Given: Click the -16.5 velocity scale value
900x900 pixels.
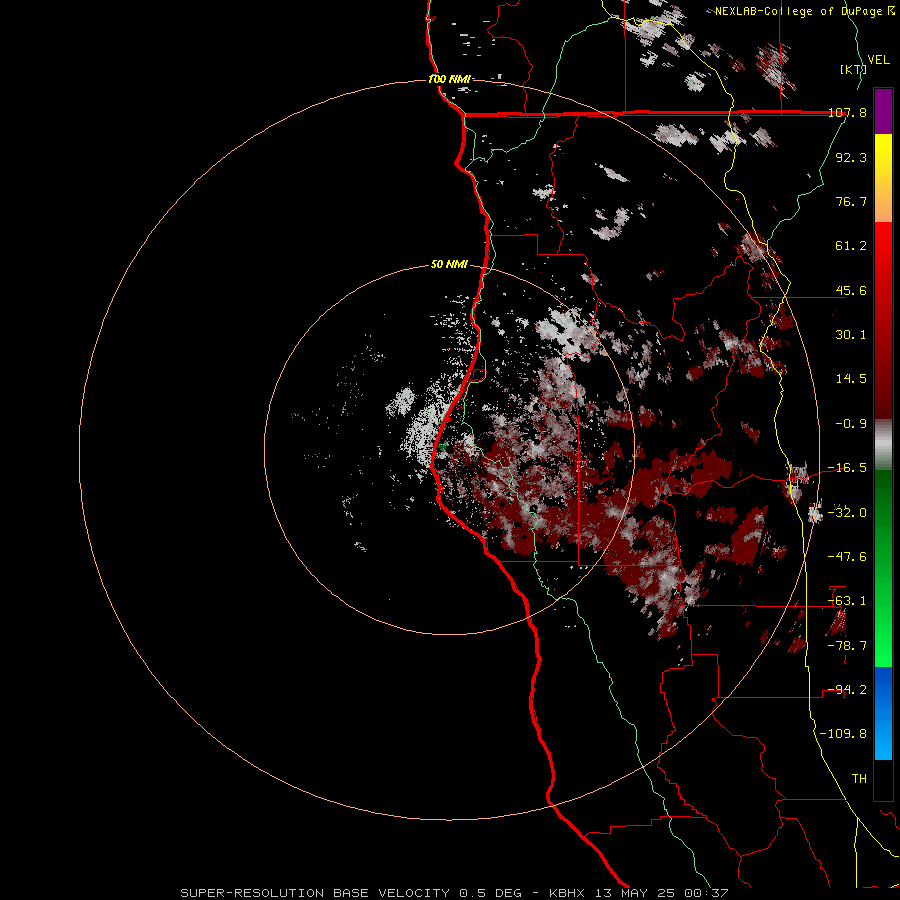Looking at the screenshot, I should [847, 468].
